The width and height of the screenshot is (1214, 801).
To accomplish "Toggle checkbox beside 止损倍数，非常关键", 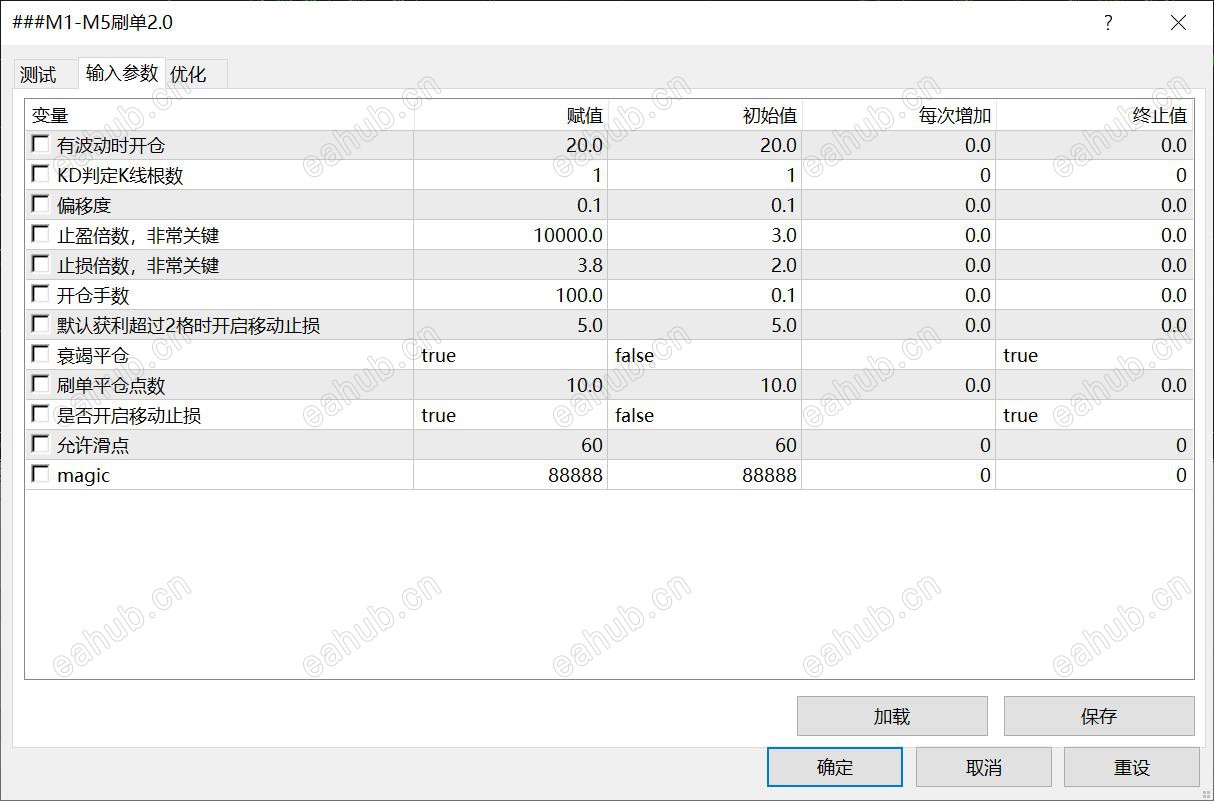I will pos(40,264).
